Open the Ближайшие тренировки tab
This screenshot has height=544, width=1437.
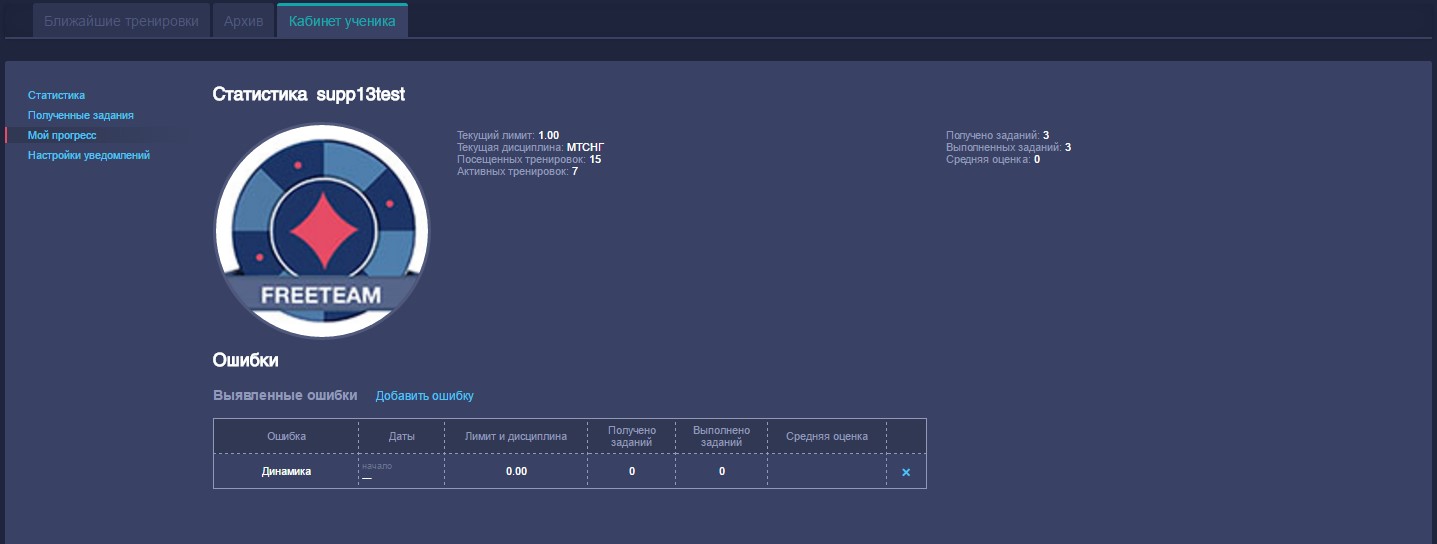click(121, 21)
